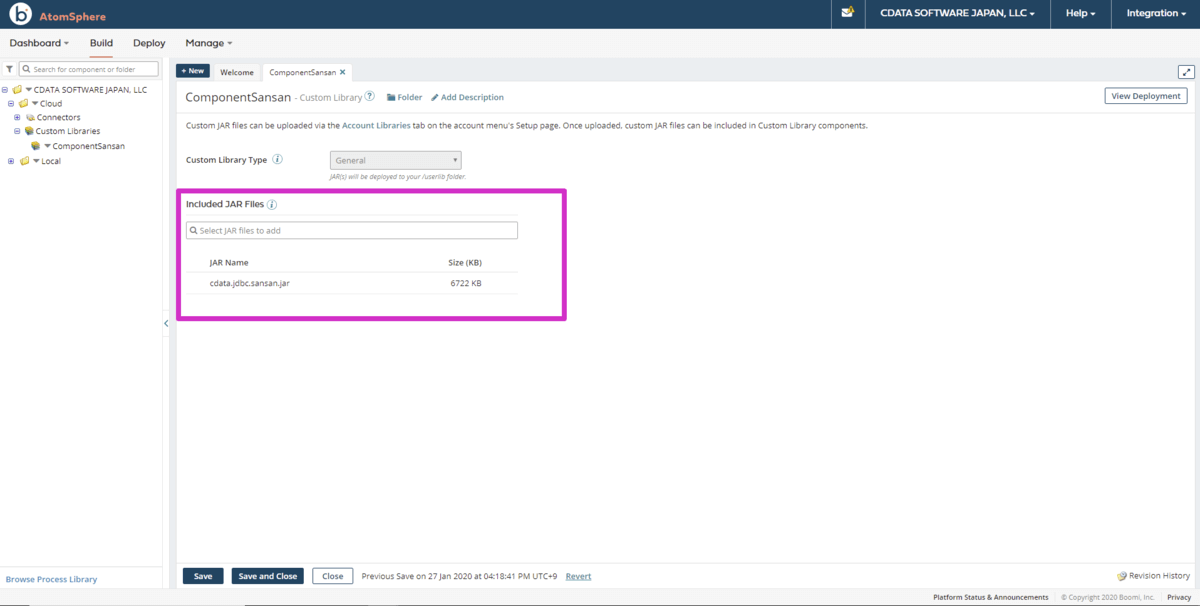Click the Custom Library help question icon

(x=370, y=97)
